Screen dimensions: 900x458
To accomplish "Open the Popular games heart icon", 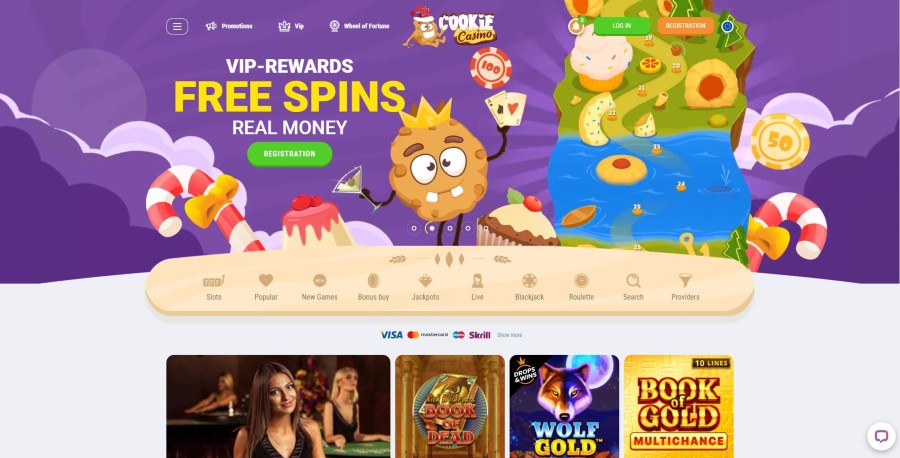I will (266, 281).
